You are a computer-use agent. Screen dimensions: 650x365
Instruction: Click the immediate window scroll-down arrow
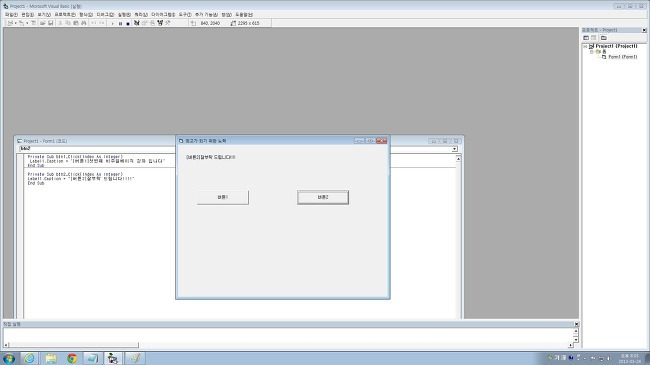pyautogui.click(x=576, y=340)
